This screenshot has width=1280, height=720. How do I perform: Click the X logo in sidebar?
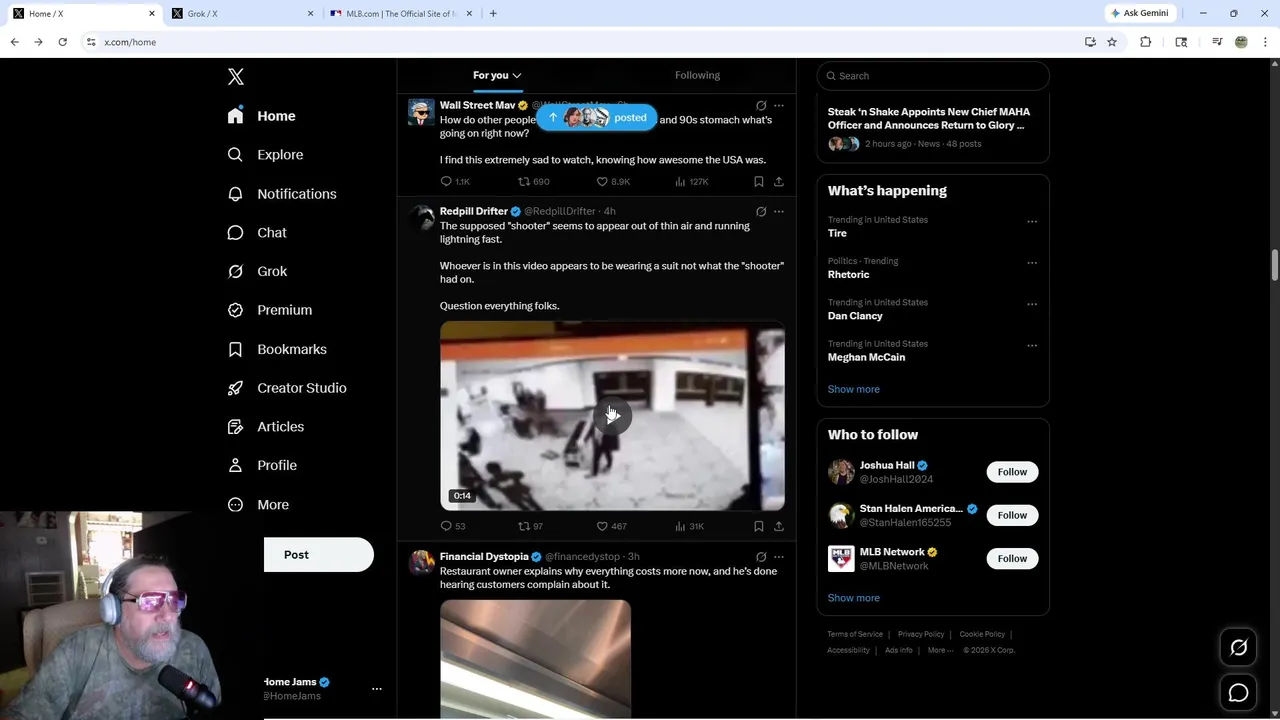236,77
